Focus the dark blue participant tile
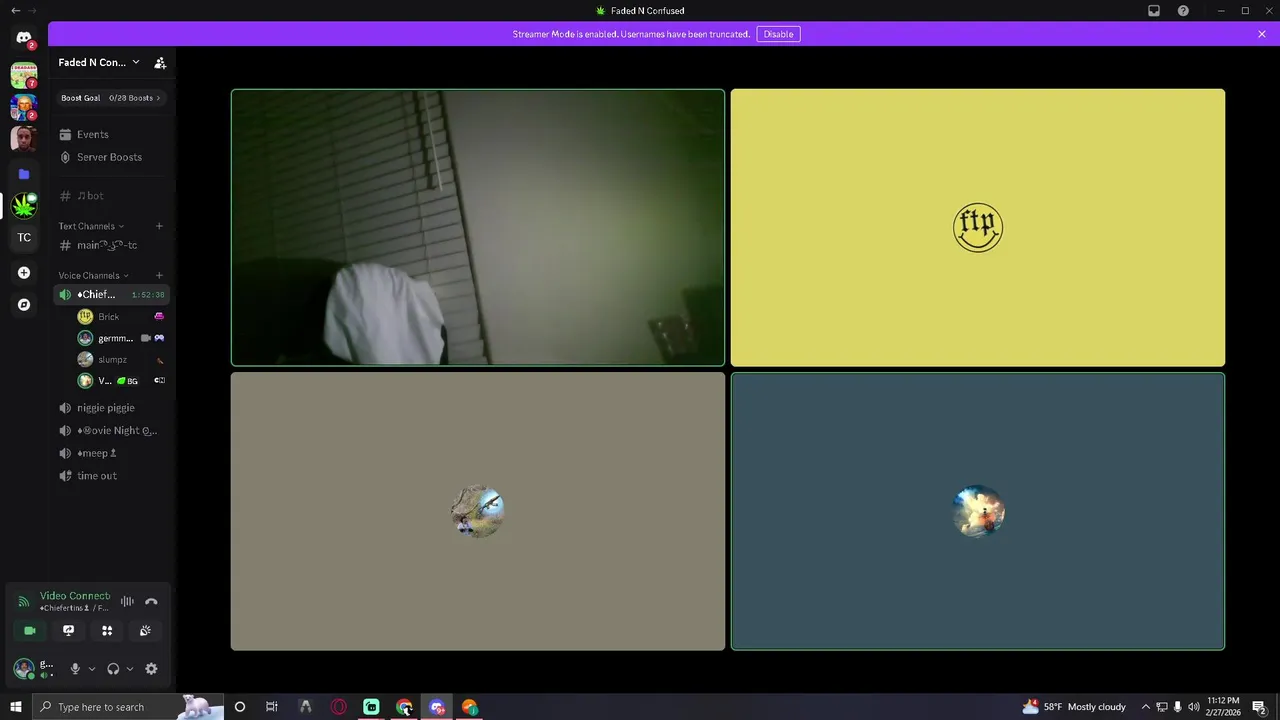Screen dimensions: 1280x720 click(x=978, y=512)
